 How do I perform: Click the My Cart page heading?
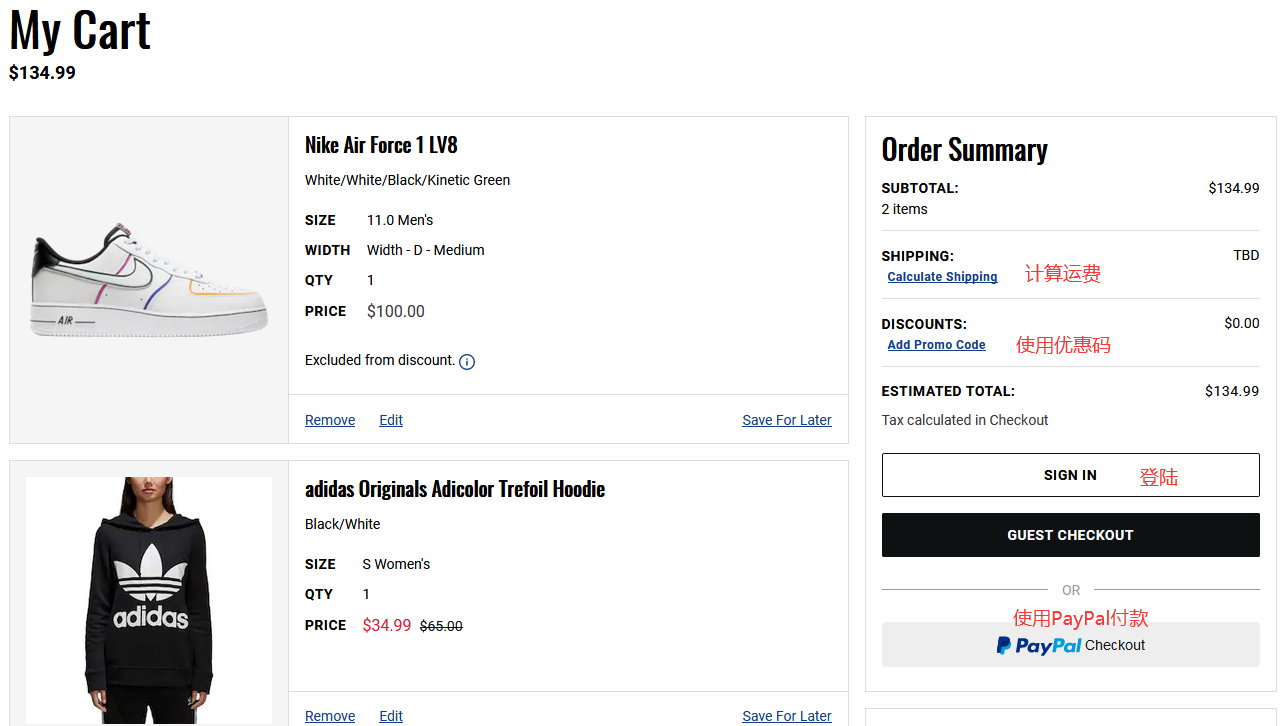click(x=80, y=30)
